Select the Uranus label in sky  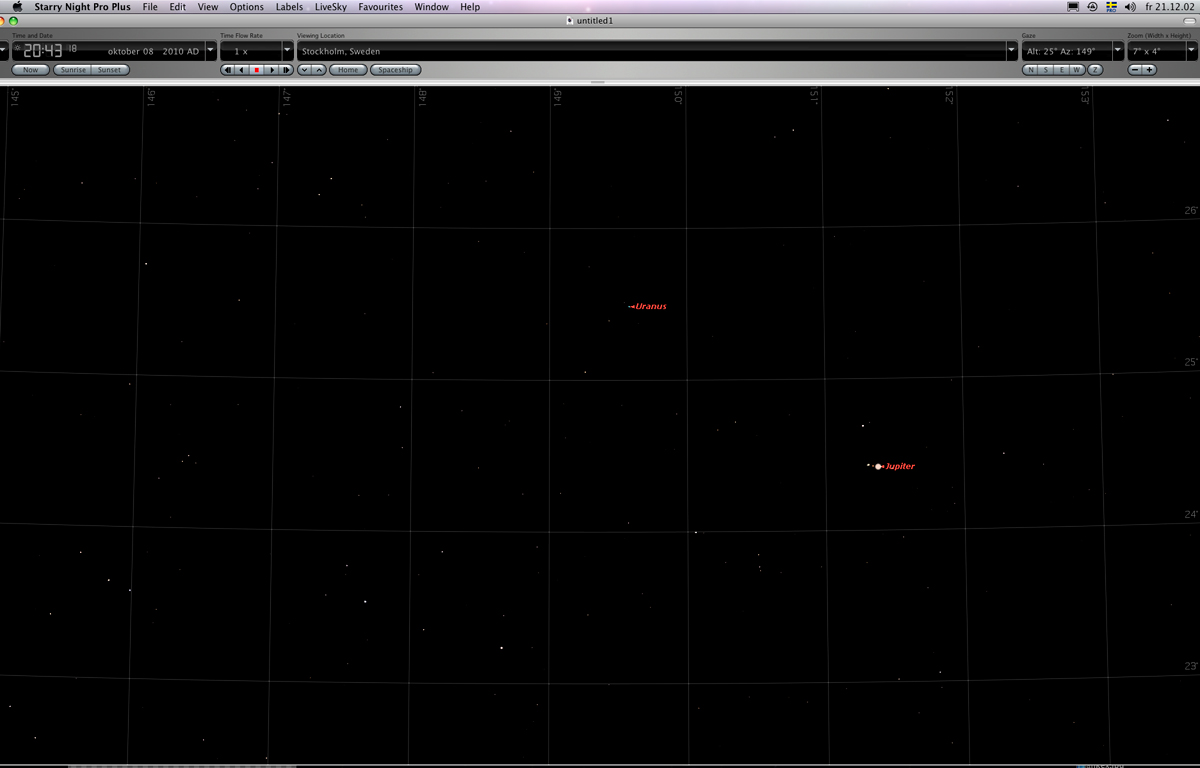click(x=650, y=306)
